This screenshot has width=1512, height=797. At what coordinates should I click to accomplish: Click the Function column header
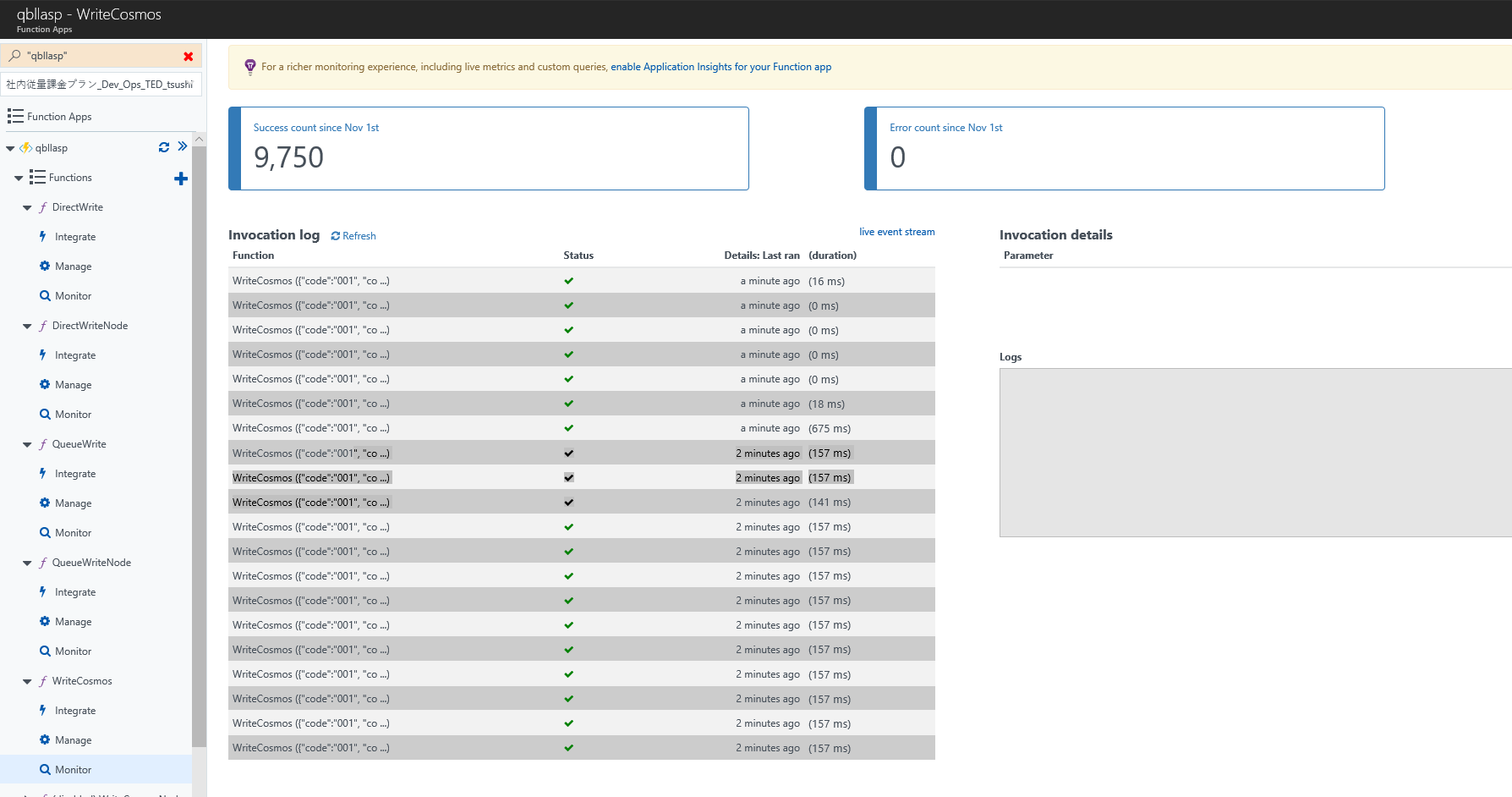click(x=254, y=256)
